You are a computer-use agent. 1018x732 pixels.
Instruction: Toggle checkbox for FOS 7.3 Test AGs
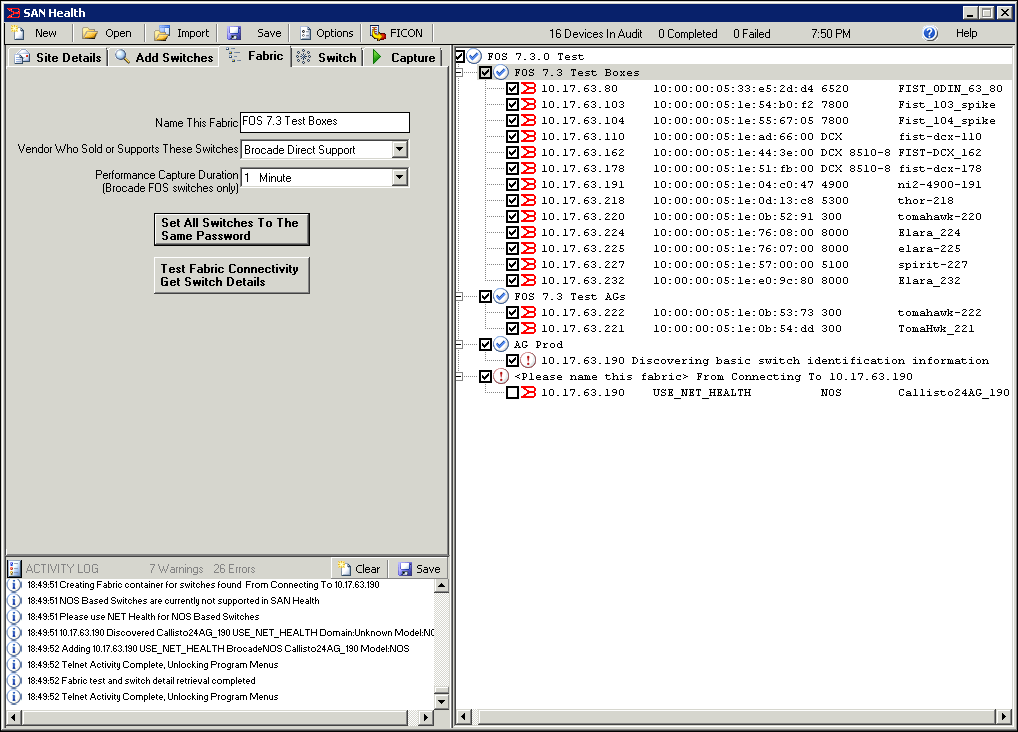point(486,296)
